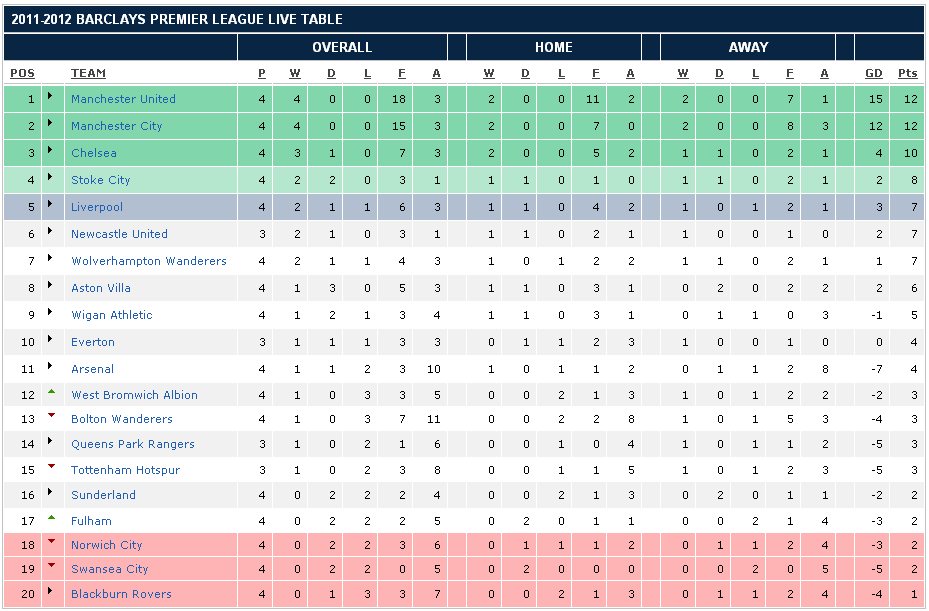
Task: Click the black arrow beside Queens Park Rangers
Action: point(51,444)
